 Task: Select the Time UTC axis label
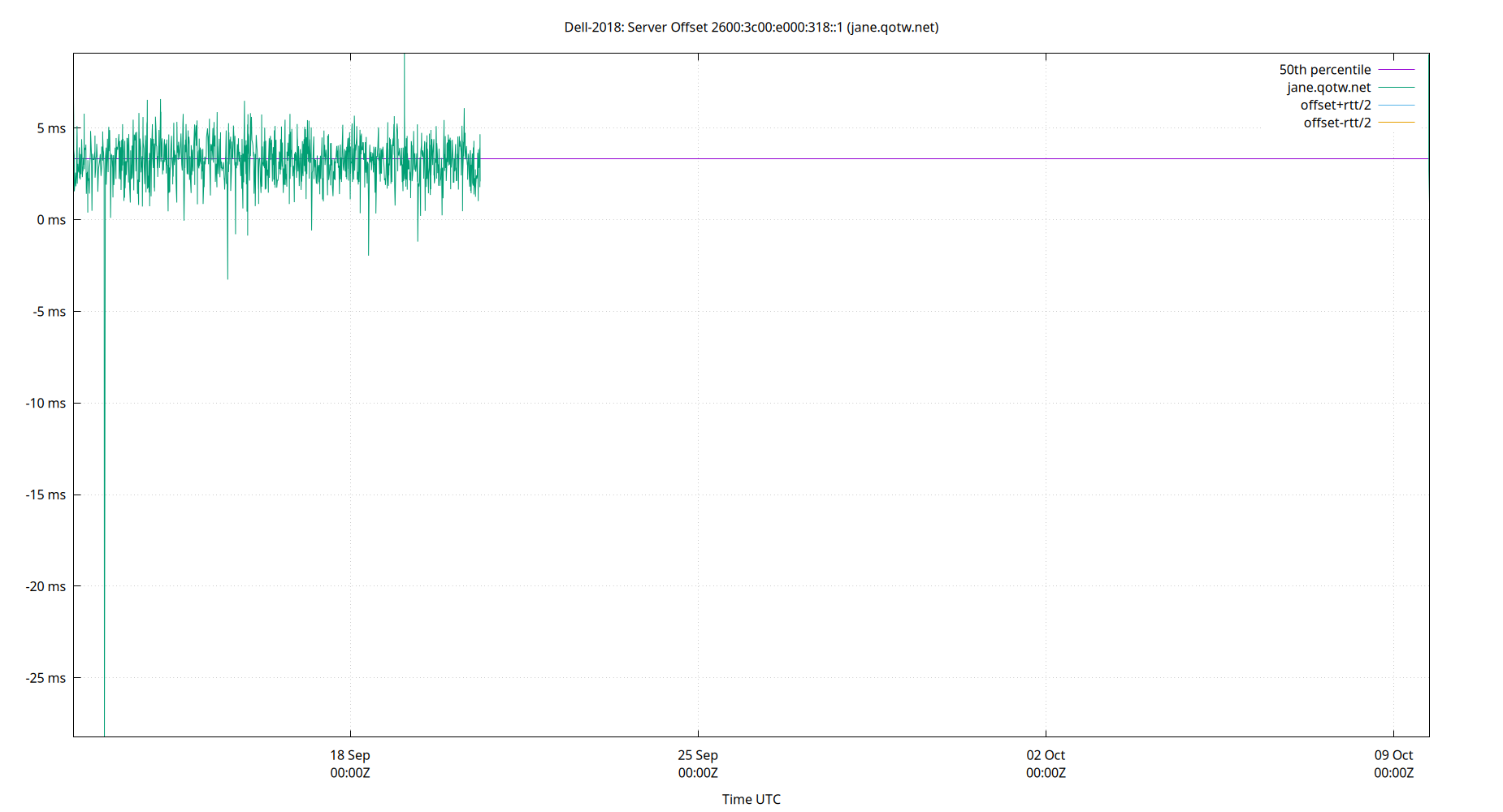(751, 799)
